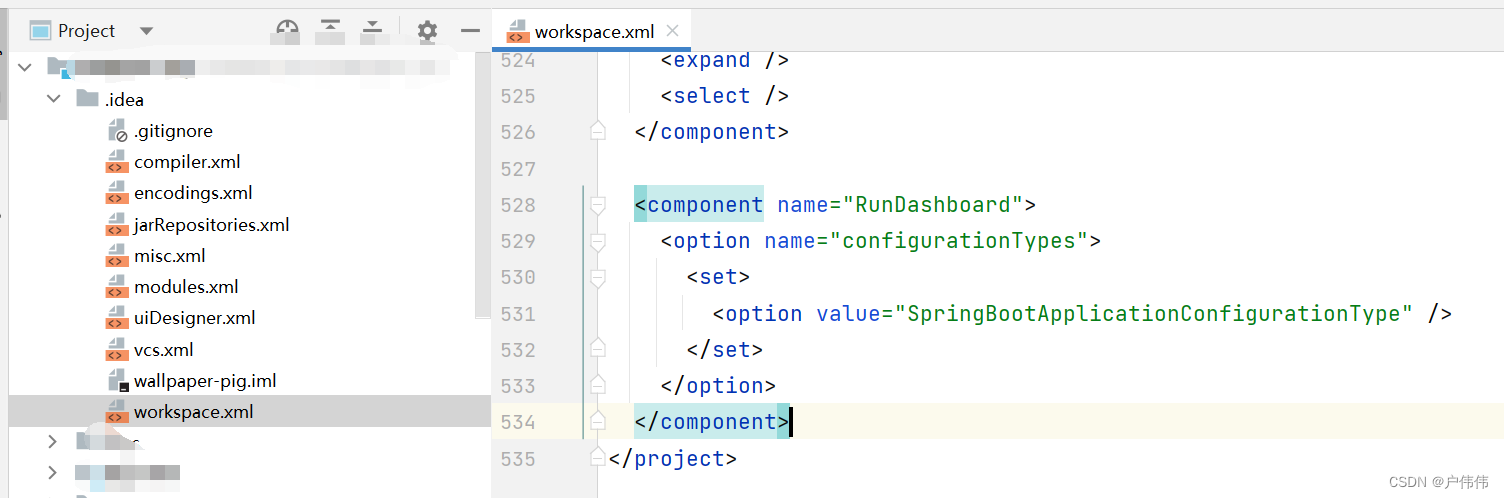The image size is (1504, 498).
Task: Click the Select Opened File locate icon
Action: pyautogui.click(x=287, y=31)
